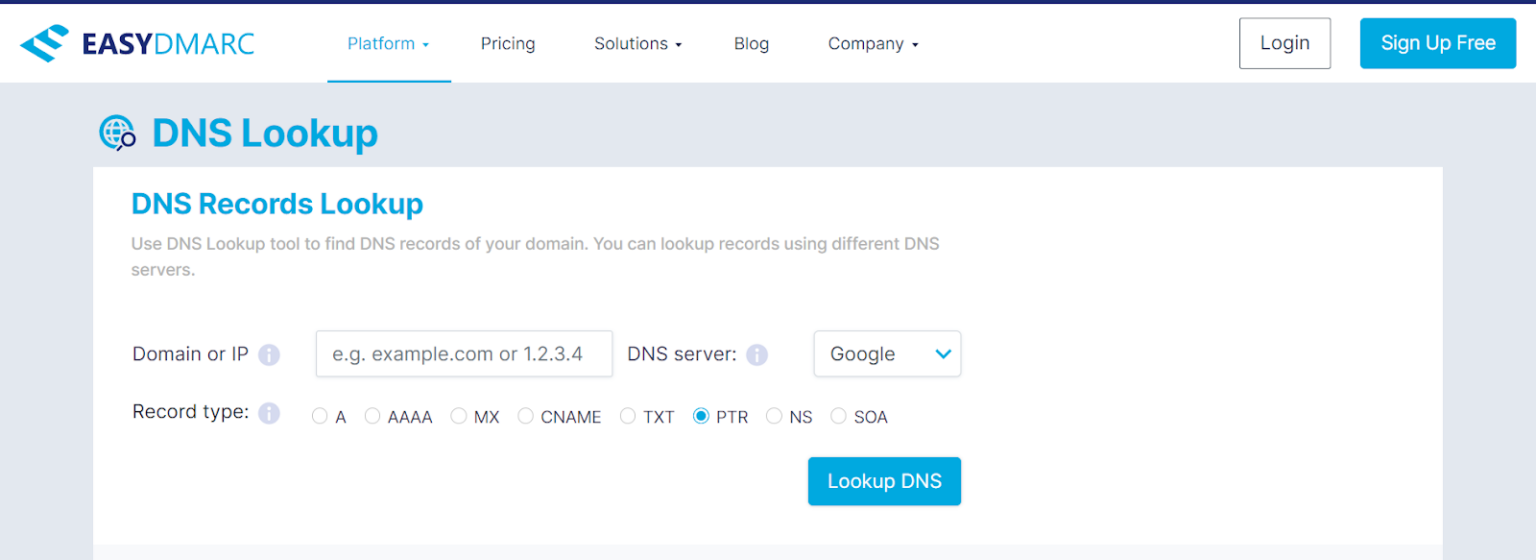Expand the Solutions menu

coord(637,44)
